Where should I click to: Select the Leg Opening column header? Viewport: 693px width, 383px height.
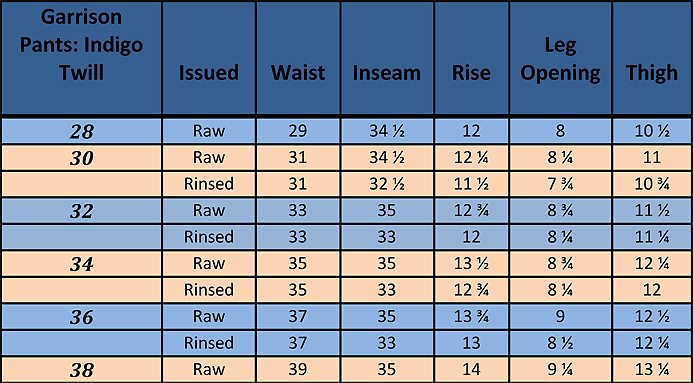tap(560, 57)
